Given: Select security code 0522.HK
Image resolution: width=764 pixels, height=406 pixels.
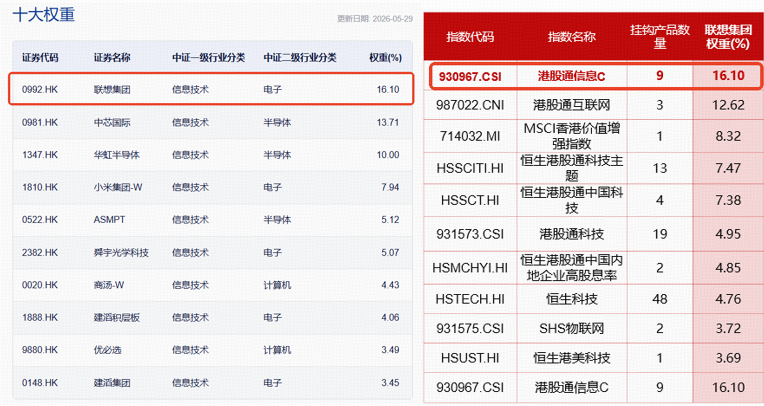Looking at the screenshot, I should pos(40,220).
